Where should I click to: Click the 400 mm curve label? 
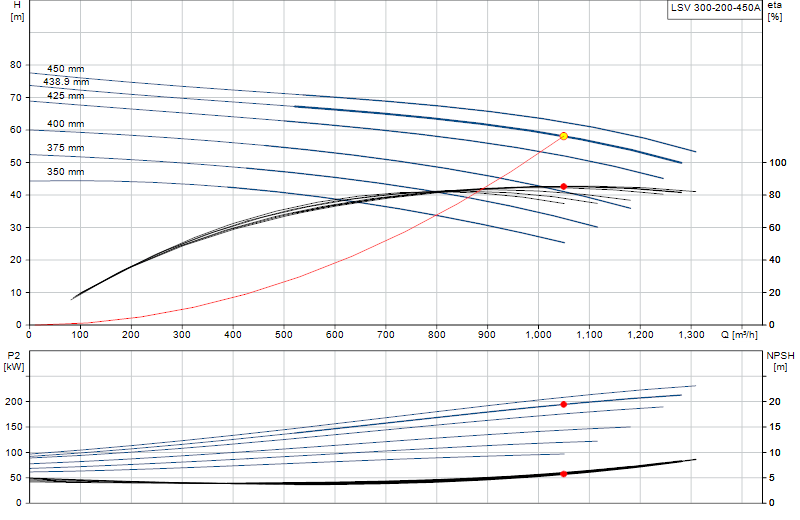pos(66,123)
